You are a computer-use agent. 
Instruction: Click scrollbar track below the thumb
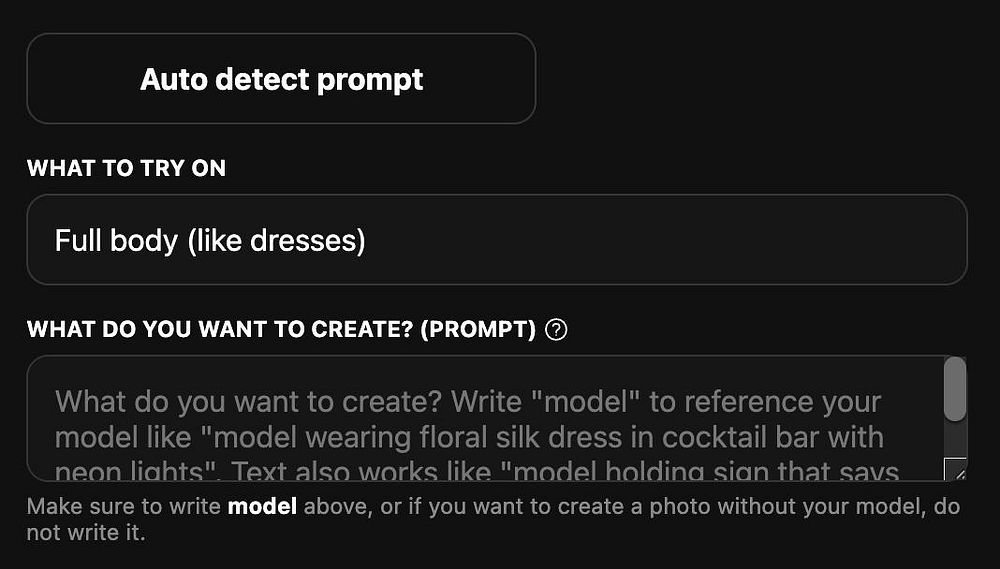(x=955, y=438)
